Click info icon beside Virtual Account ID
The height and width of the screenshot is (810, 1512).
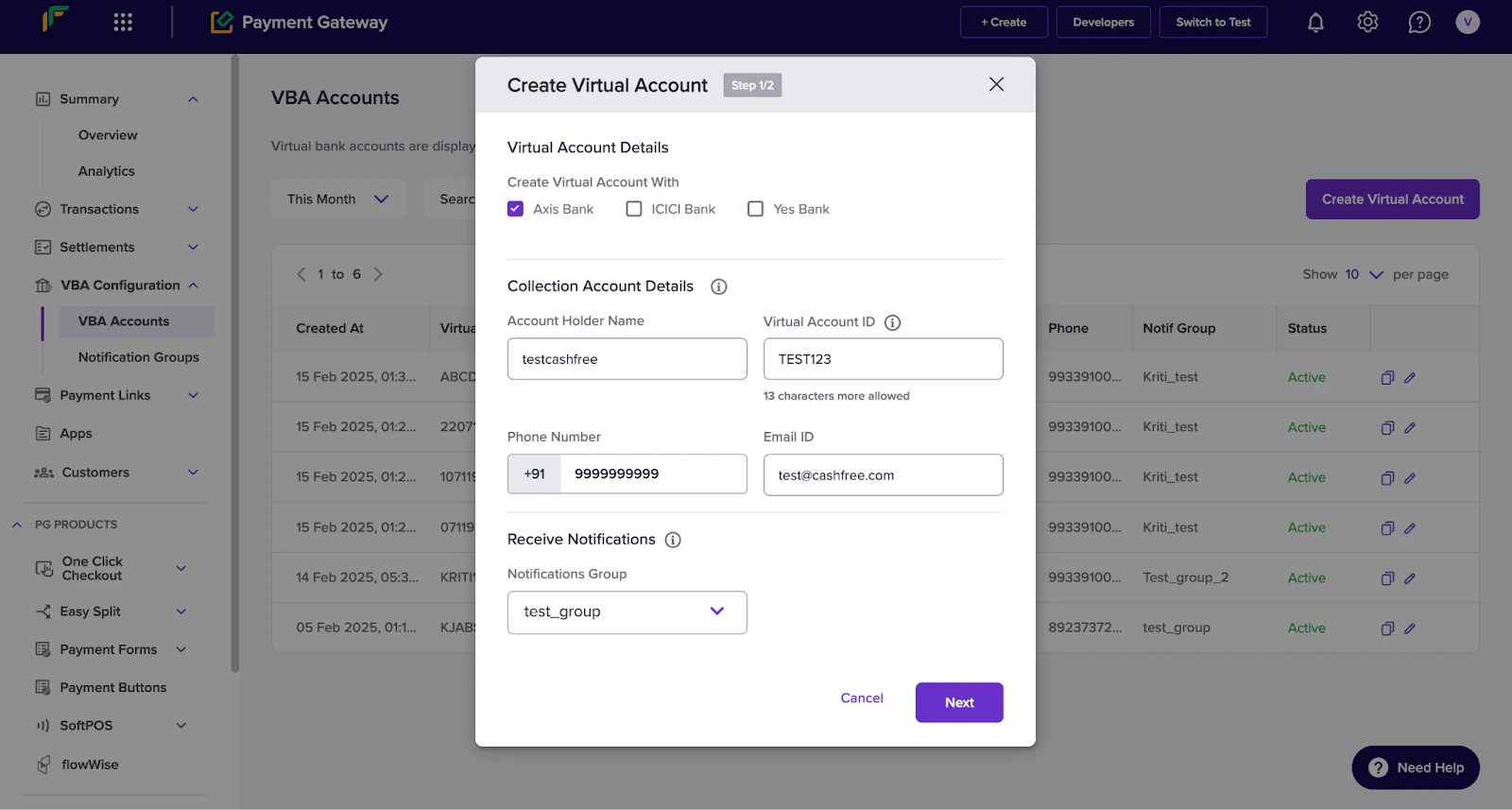point(892,322)
